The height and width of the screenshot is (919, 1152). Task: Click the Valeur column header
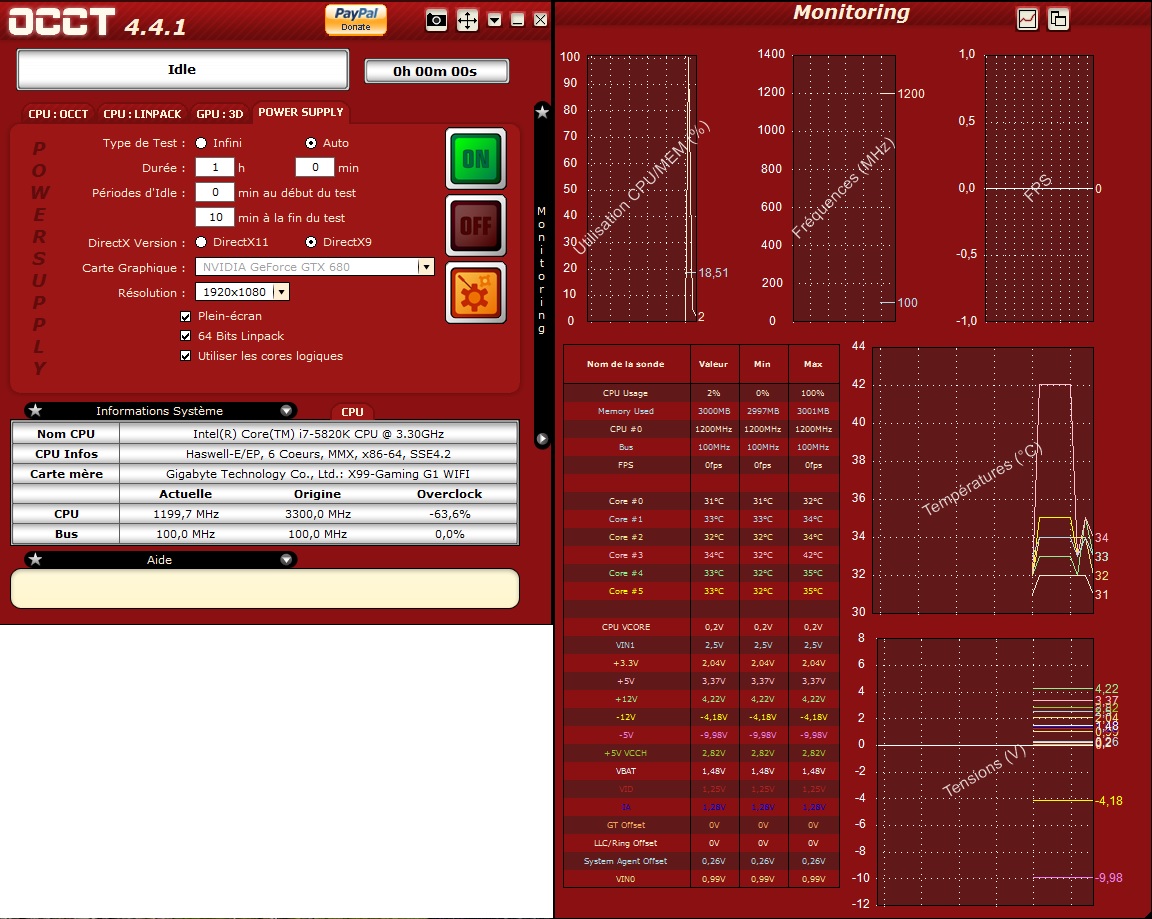tap(713, 364)
